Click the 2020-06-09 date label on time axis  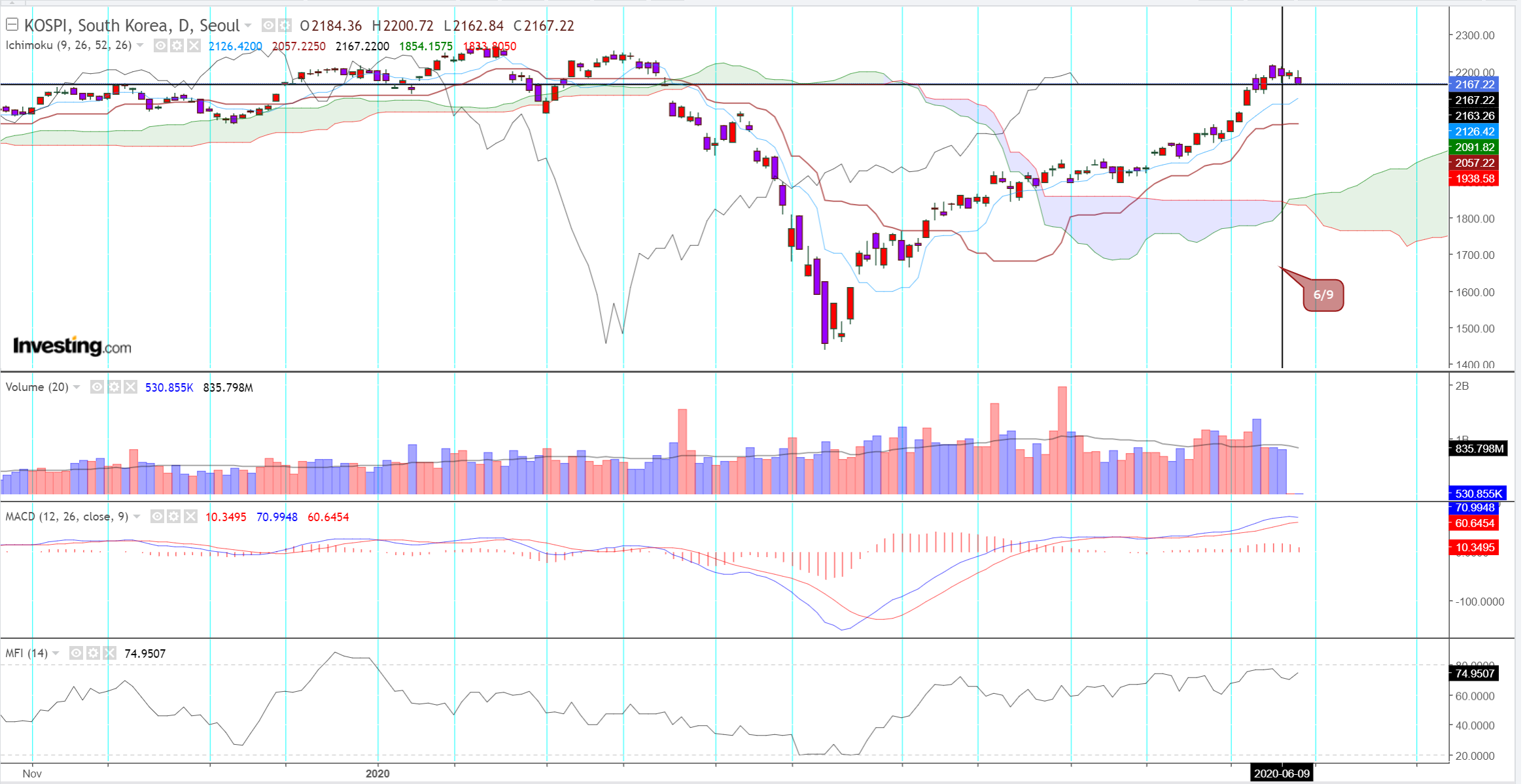pos(1282,774)
